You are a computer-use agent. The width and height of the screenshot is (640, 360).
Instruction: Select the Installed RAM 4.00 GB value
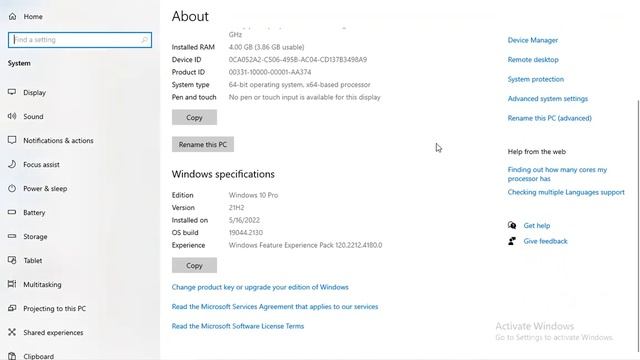[x=266, y=47]
